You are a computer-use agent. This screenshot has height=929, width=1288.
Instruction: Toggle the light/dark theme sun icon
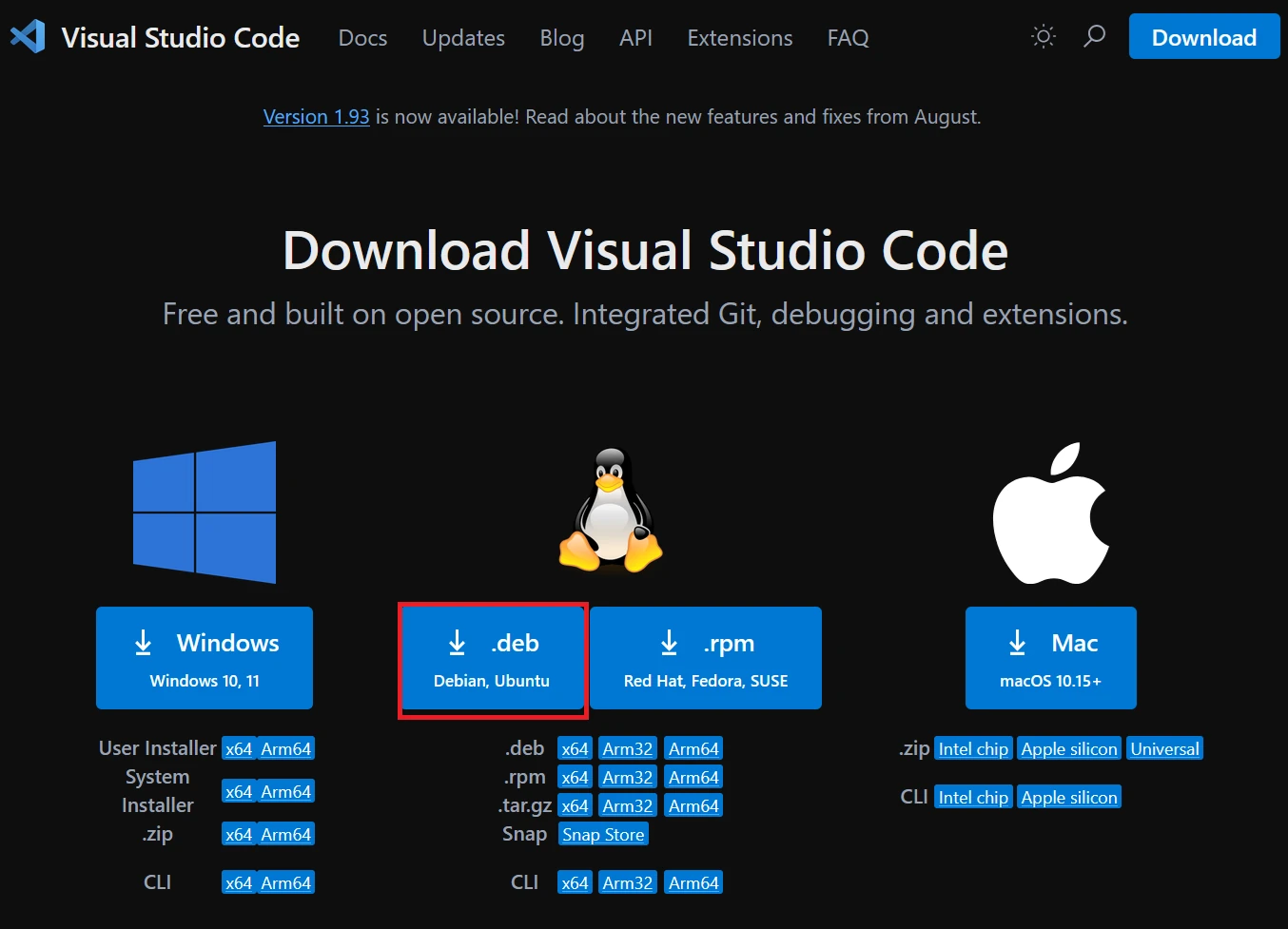[1044, 37]
